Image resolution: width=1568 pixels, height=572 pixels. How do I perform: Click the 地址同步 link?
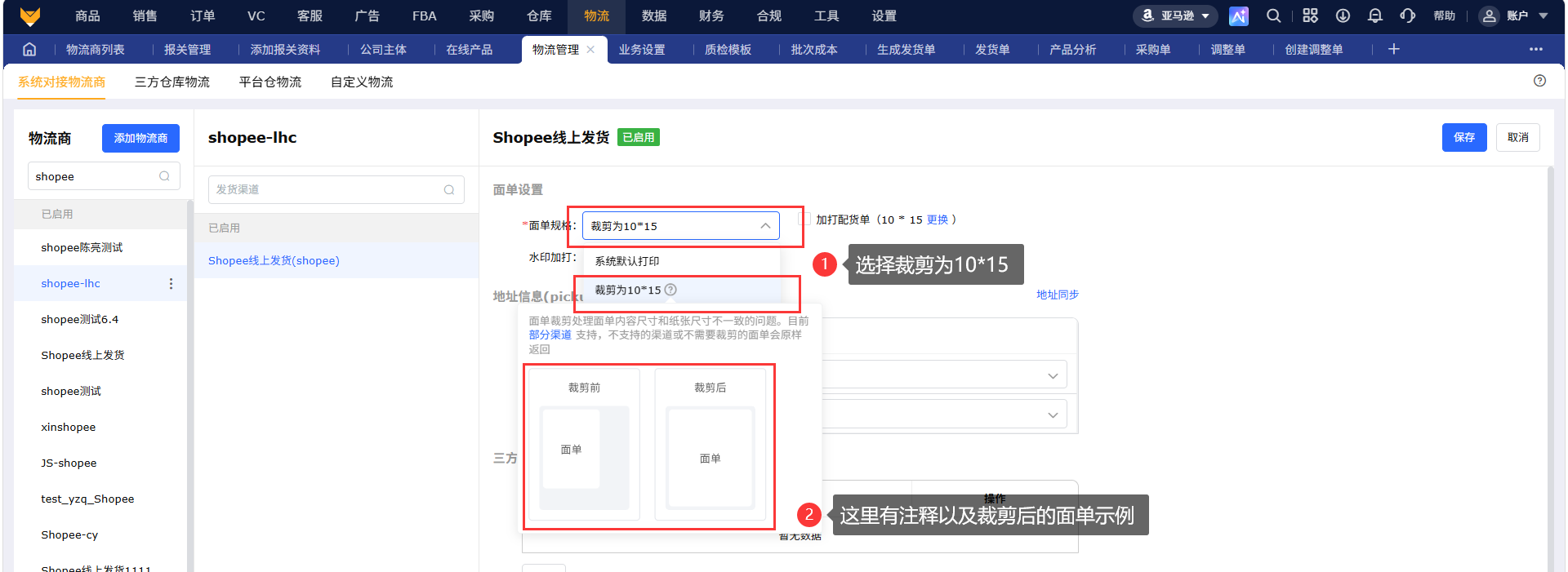coord(1058,295)
